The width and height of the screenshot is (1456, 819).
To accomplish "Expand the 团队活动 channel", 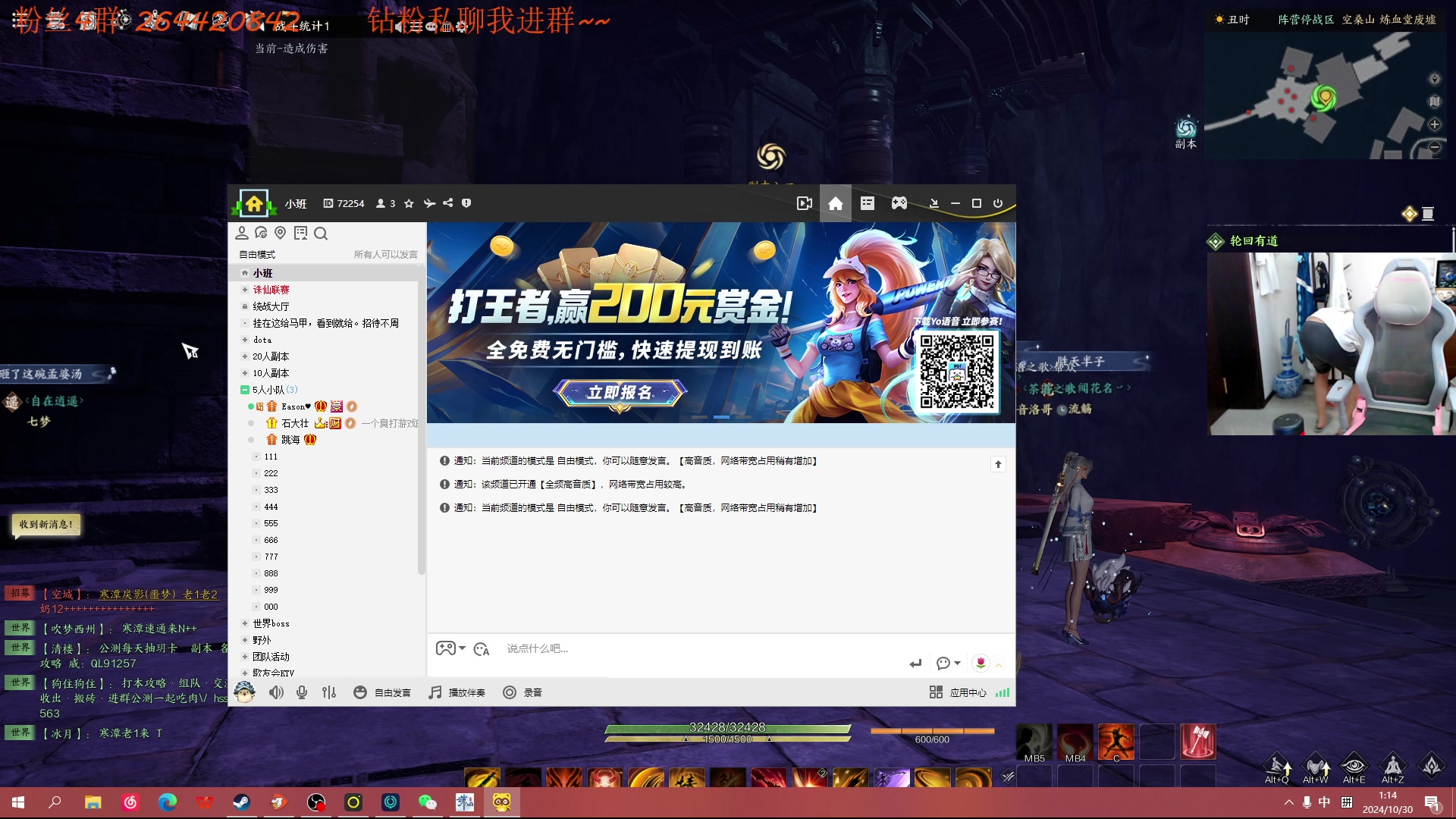I will tap(245, 657).
